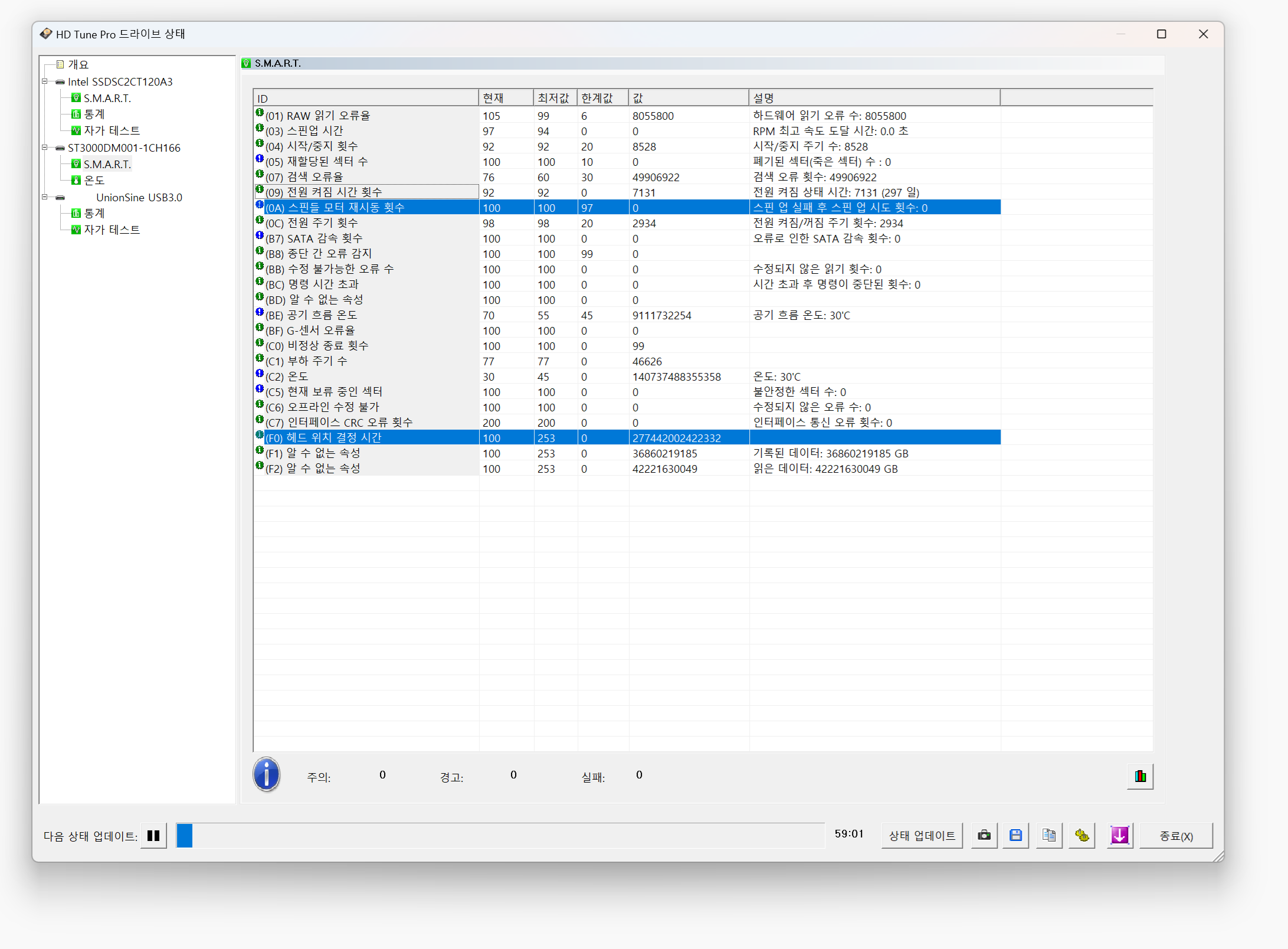Select row (C5) 현재 보류 중인 섹터

pyautogui.click(x=627, y=392)
